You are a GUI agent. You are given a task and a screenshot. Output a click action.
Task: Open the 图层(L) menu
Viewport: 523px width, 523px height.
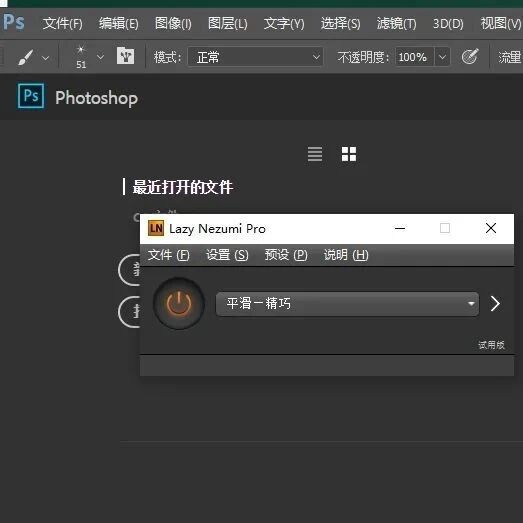227,24
